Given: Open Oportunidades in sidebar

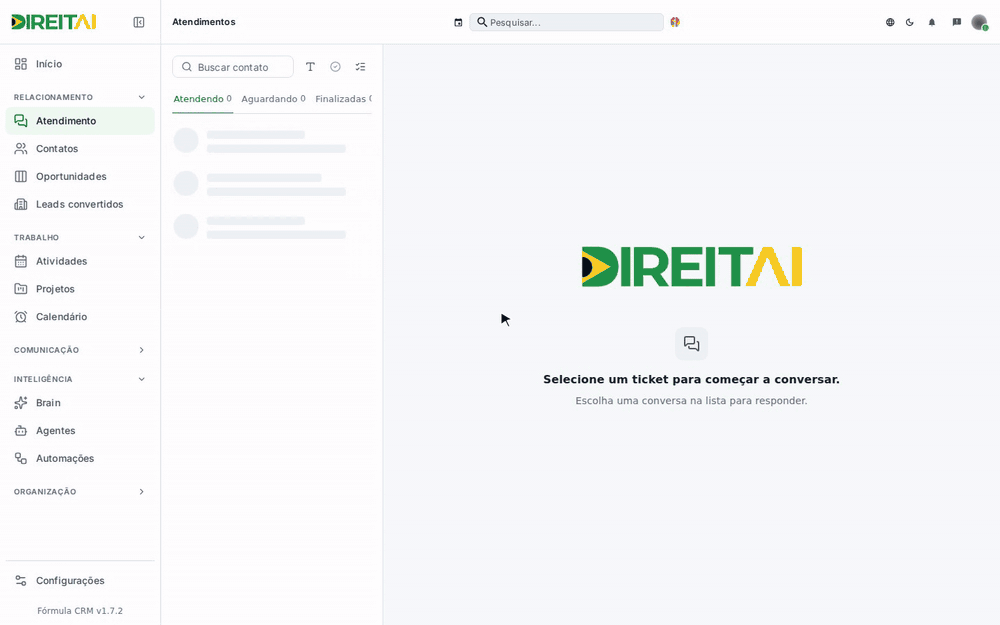Looking at the screenshot, I should [x=80, y=177].
